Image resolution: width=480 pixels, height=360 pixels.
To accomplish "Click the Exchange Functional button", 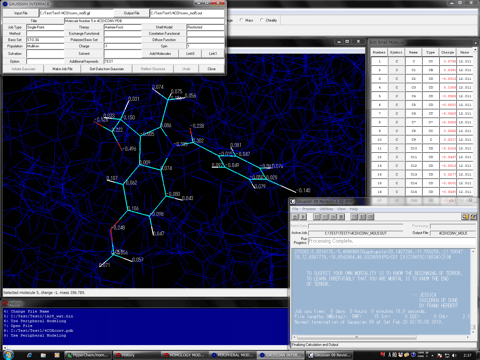I will point(84,33).
